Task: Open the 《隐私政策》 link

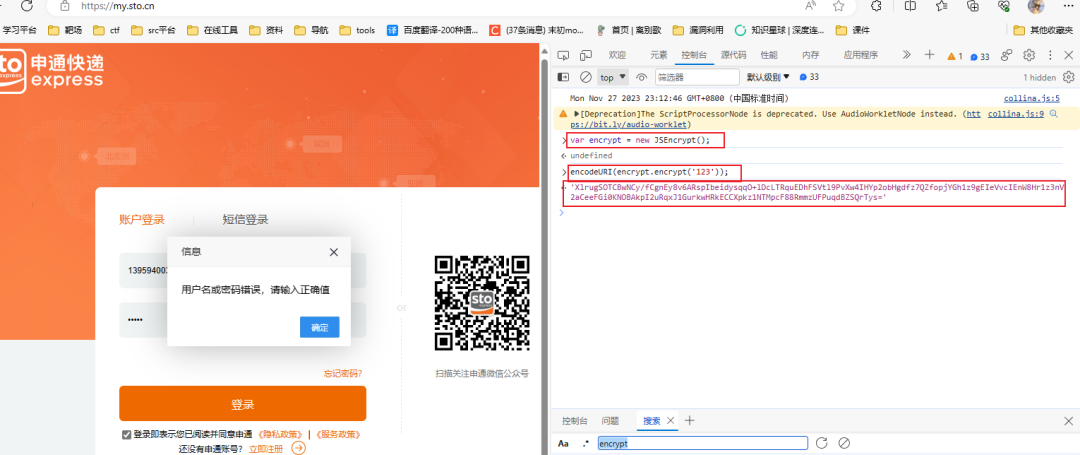Action: coord(280,434)
